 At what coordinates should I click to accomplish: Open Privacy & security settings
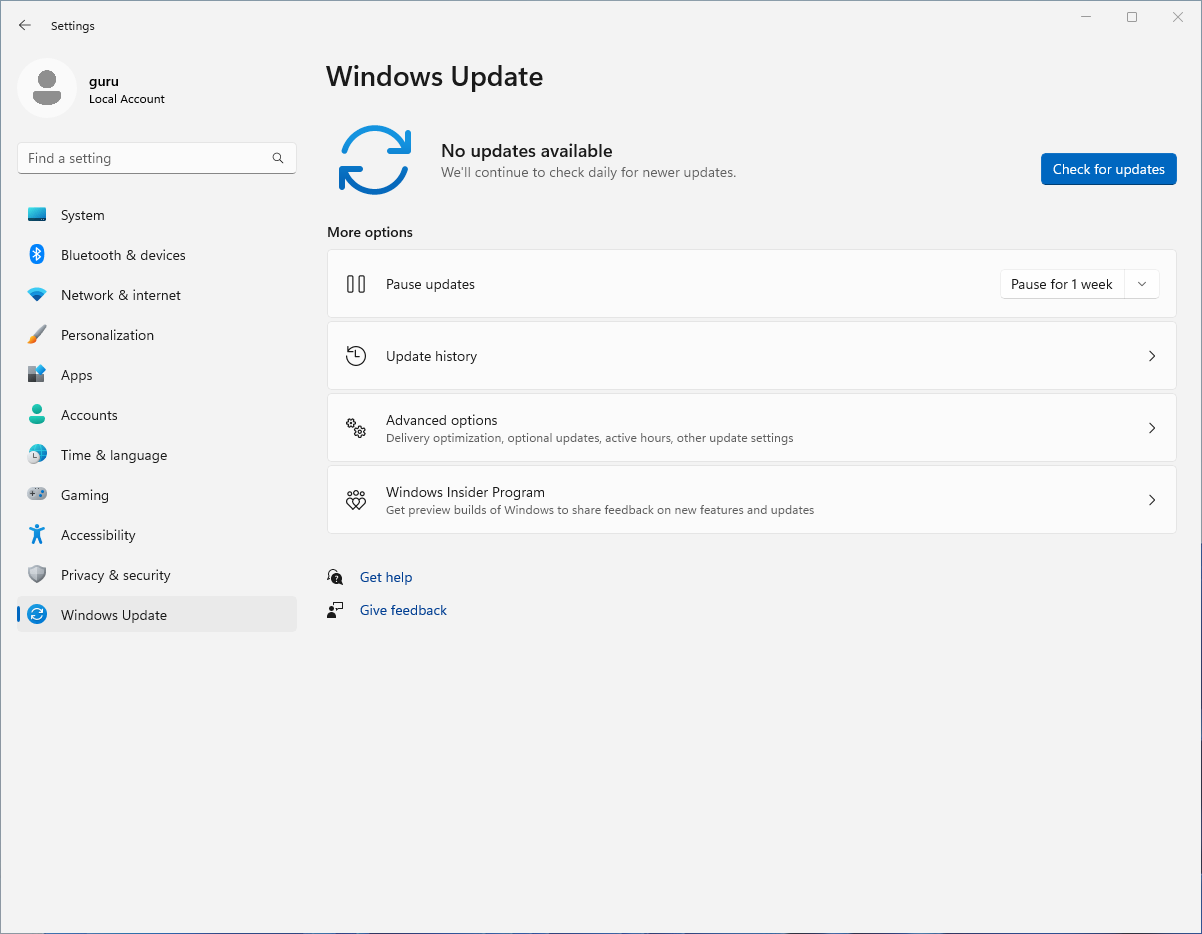click(157, 575)
